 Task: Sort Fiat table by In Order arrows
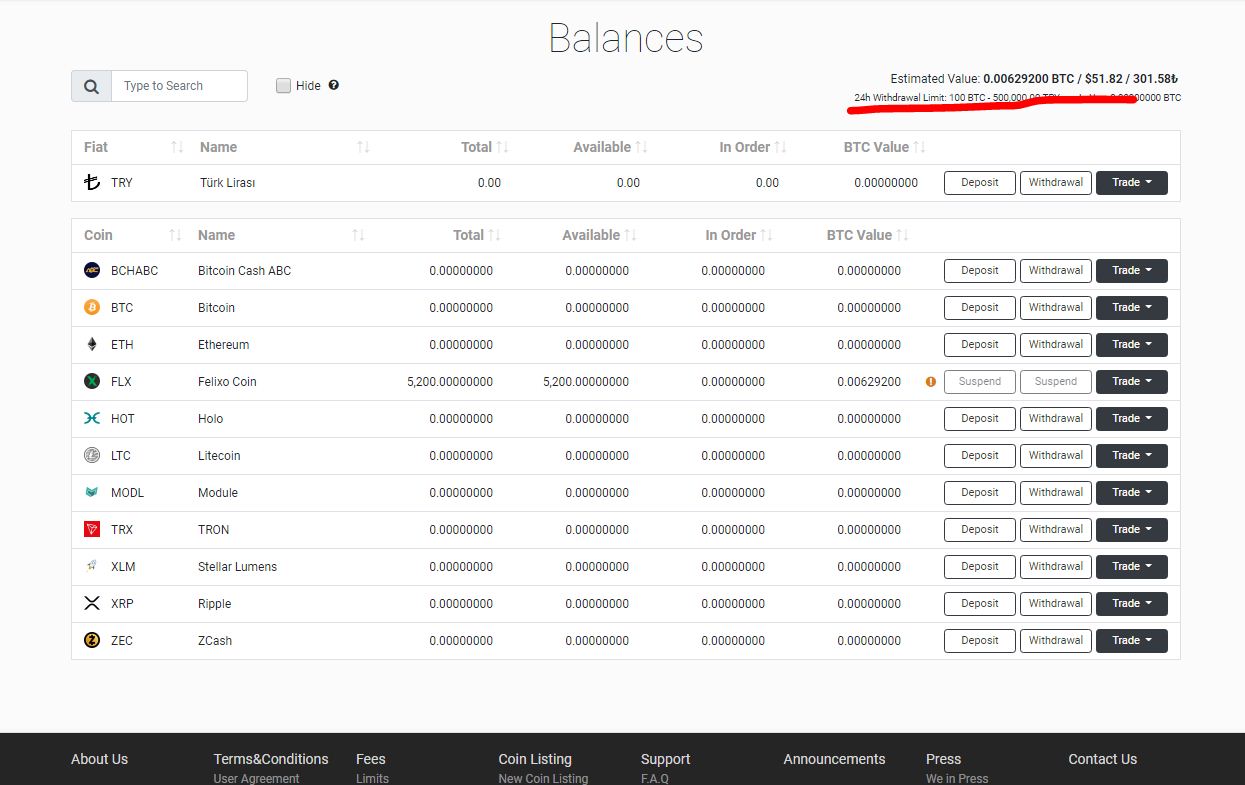pos(780,147)
